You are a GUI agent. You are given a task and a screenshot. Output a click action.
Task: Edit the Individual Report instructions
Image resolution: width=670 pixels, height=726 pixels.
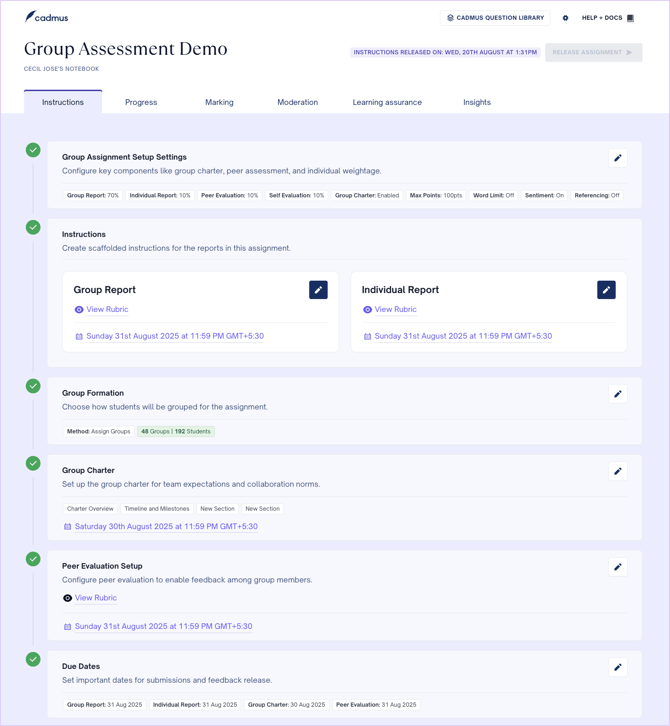(606, 290)
